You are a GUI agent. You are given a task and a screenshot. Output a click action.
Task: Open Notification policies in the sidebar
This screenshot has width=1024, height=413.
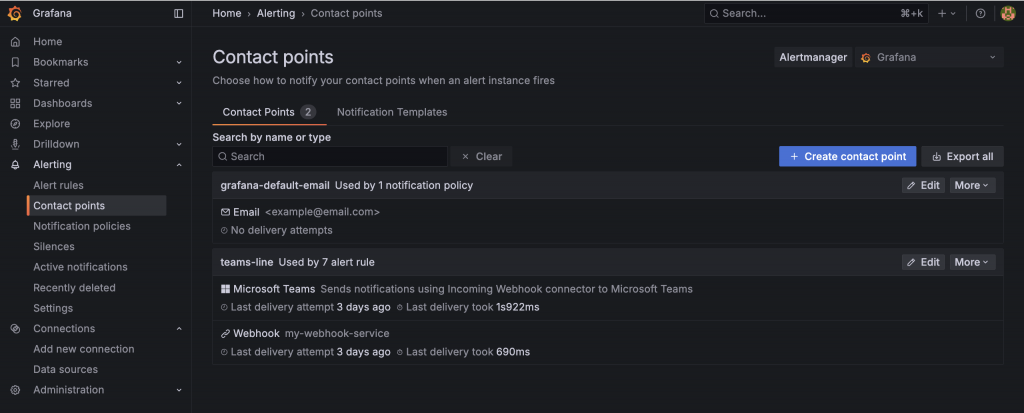[82, 226]
